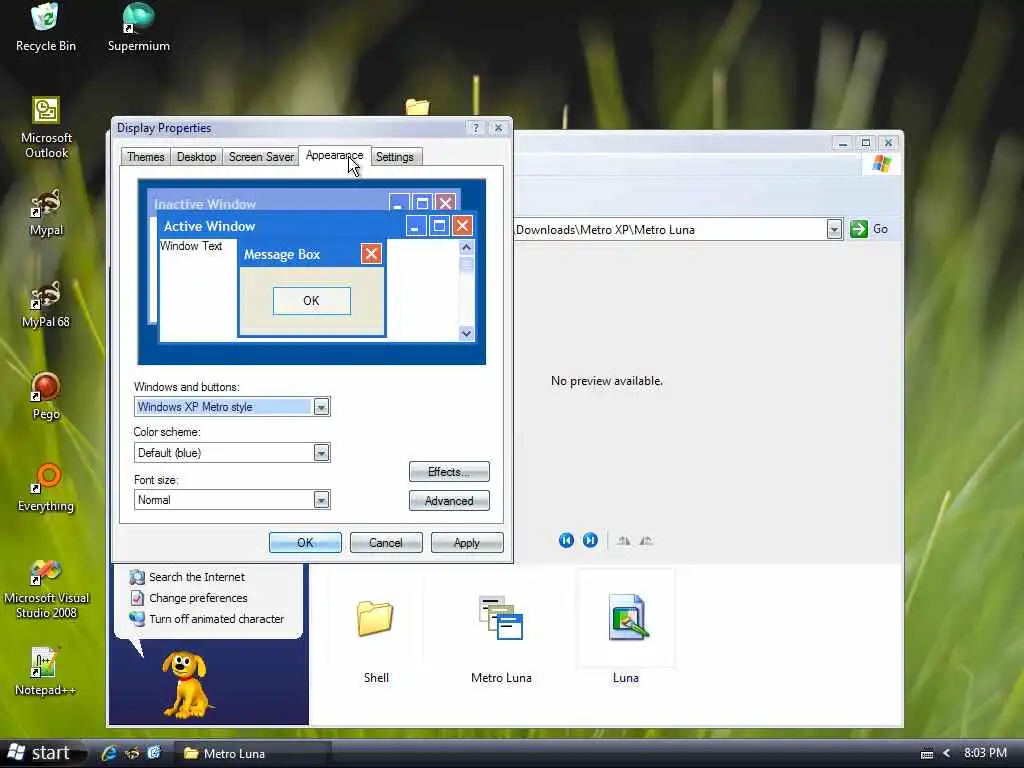Open the start menu
Image resolution: width=1024 pixels, height=768 pixels.
pos(43,753)
